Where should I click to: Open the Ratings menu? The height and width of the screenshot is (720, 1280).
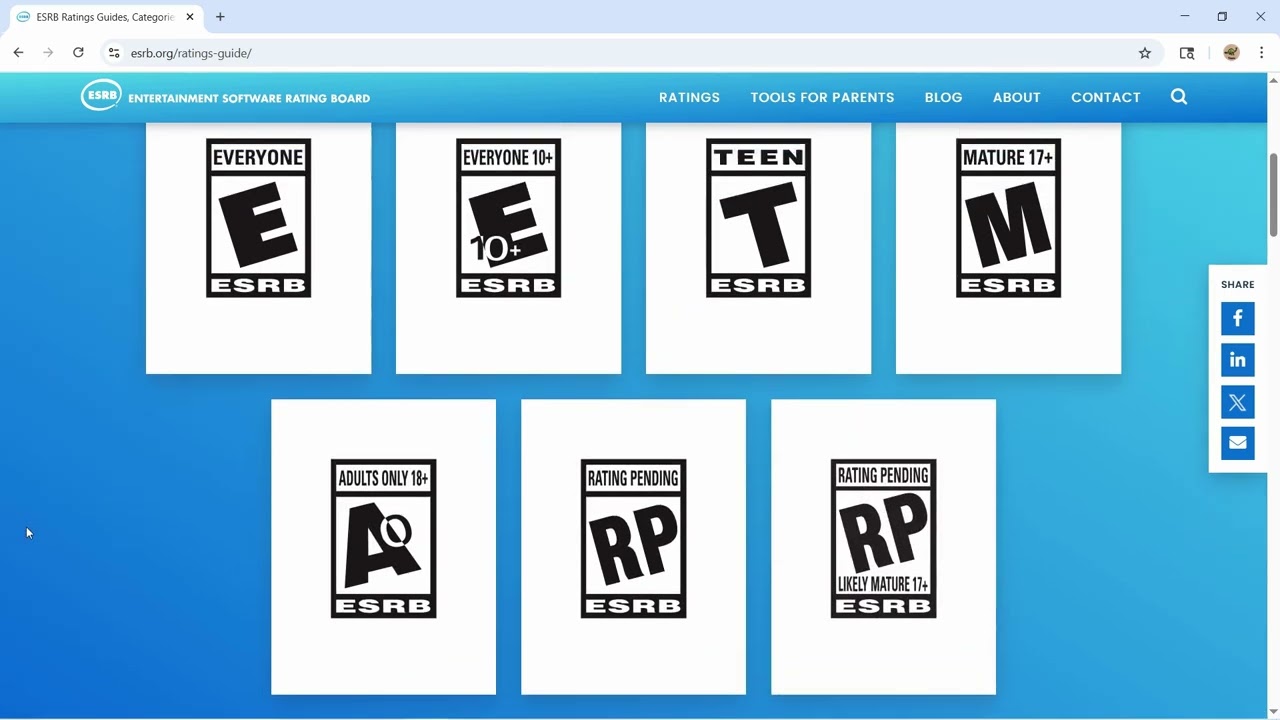point(689,97)
